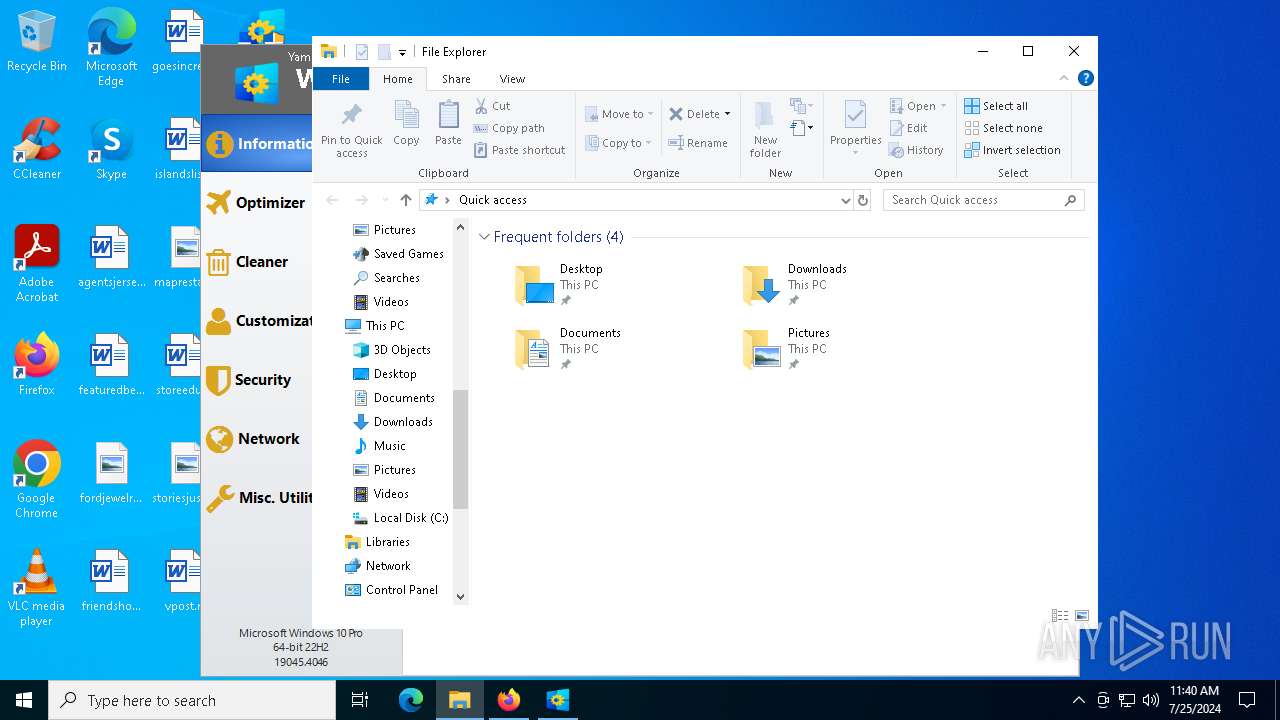
Task: Select This PC in navigation pane
Action: point(375,326)
